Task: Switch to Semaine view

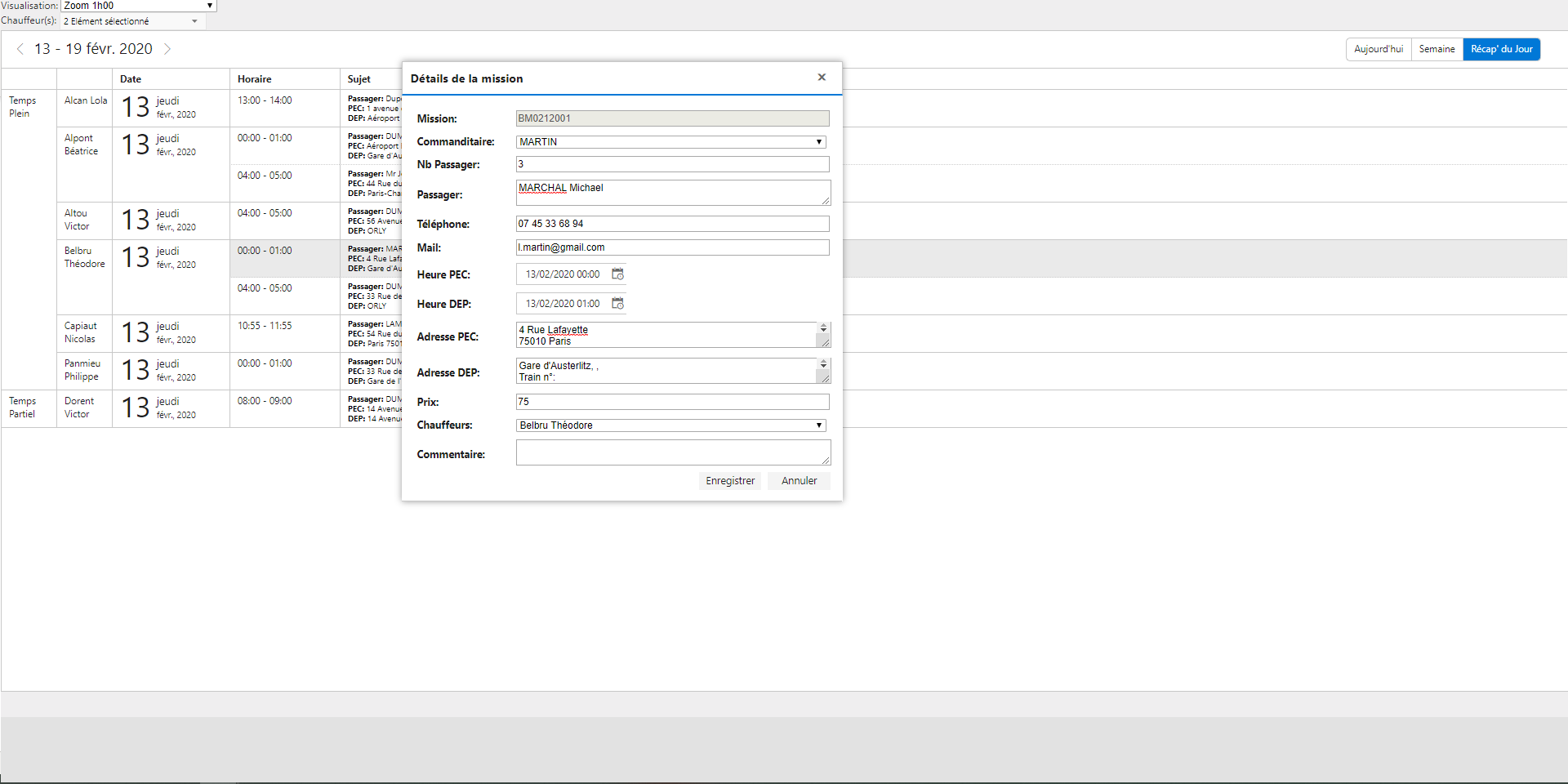Action: pyautogui.click(x=1437, y=49)
